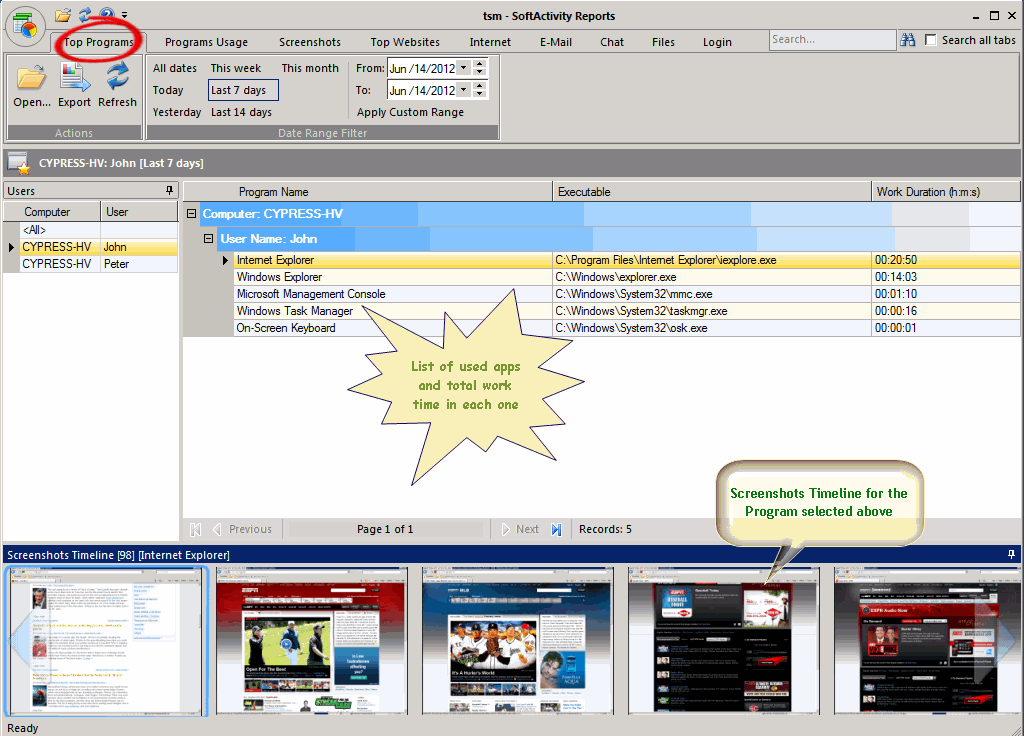Decrease the To date with down spinner
Screen dimensions: 1024x736
[480, 94]
